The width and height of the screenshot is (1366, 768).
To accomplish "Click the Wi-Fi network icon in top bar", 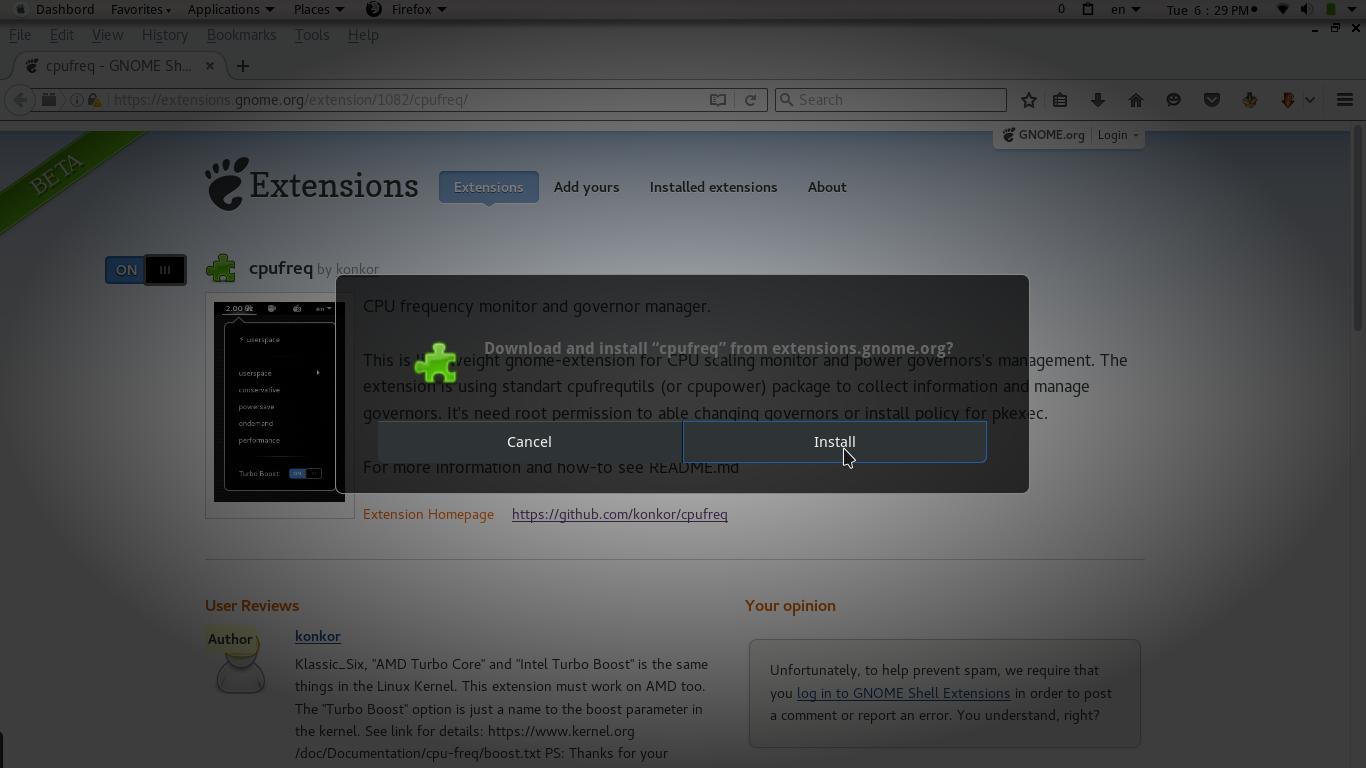I will [x=1283, y=9].
